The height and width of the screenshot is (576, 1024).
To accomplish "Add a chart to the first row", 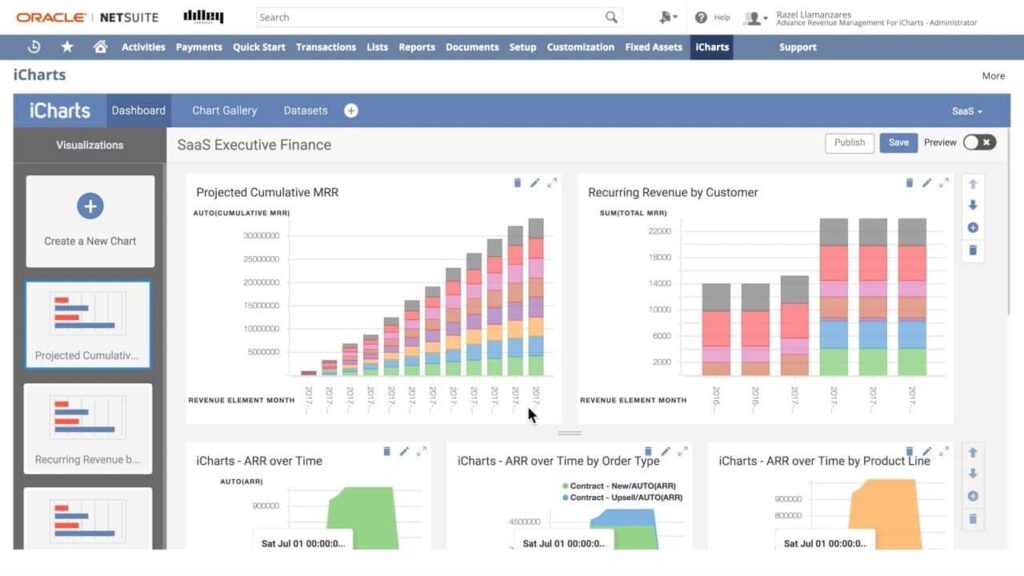I will (973, 227).
